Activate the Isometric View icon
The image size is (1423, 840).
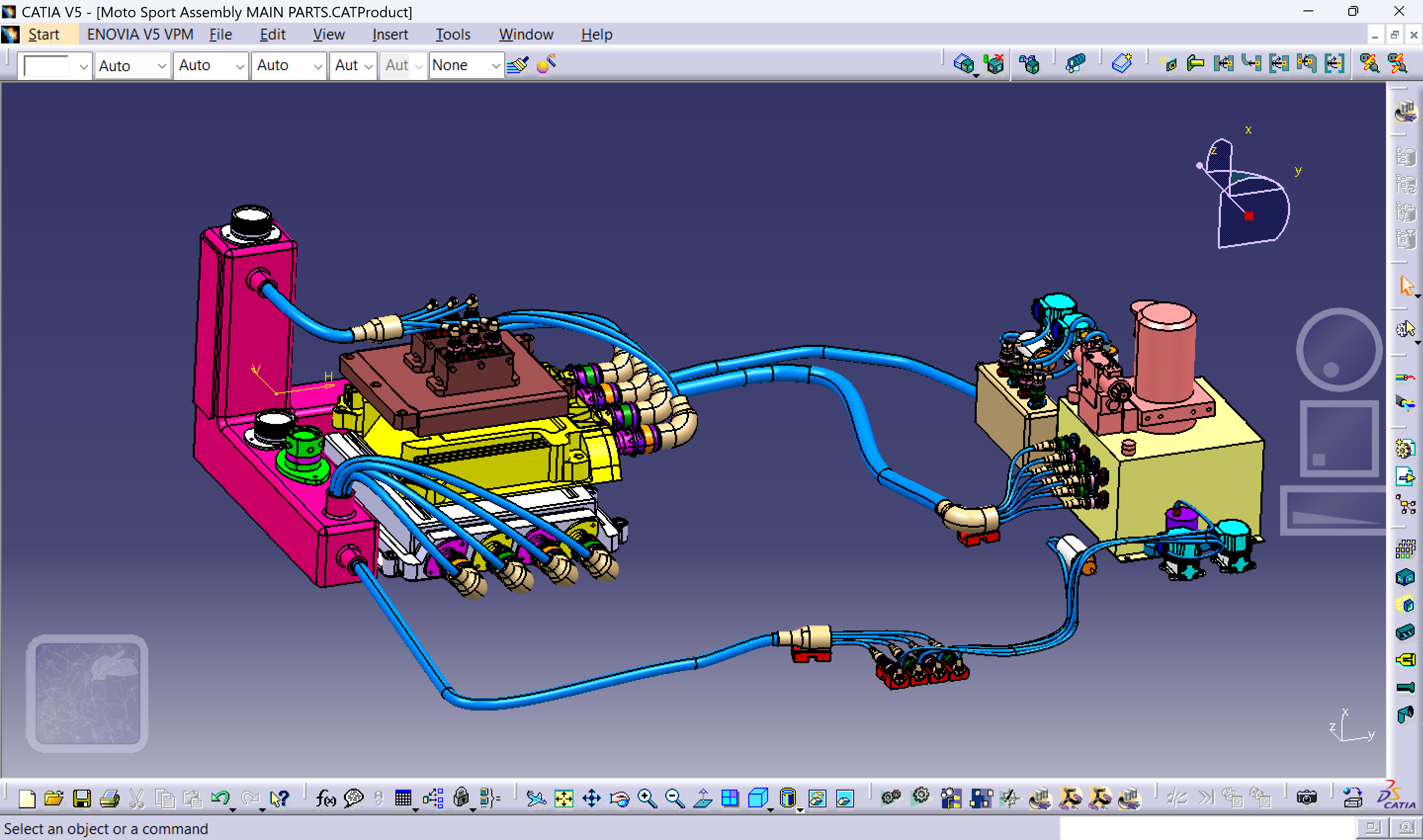click(759, 798)
